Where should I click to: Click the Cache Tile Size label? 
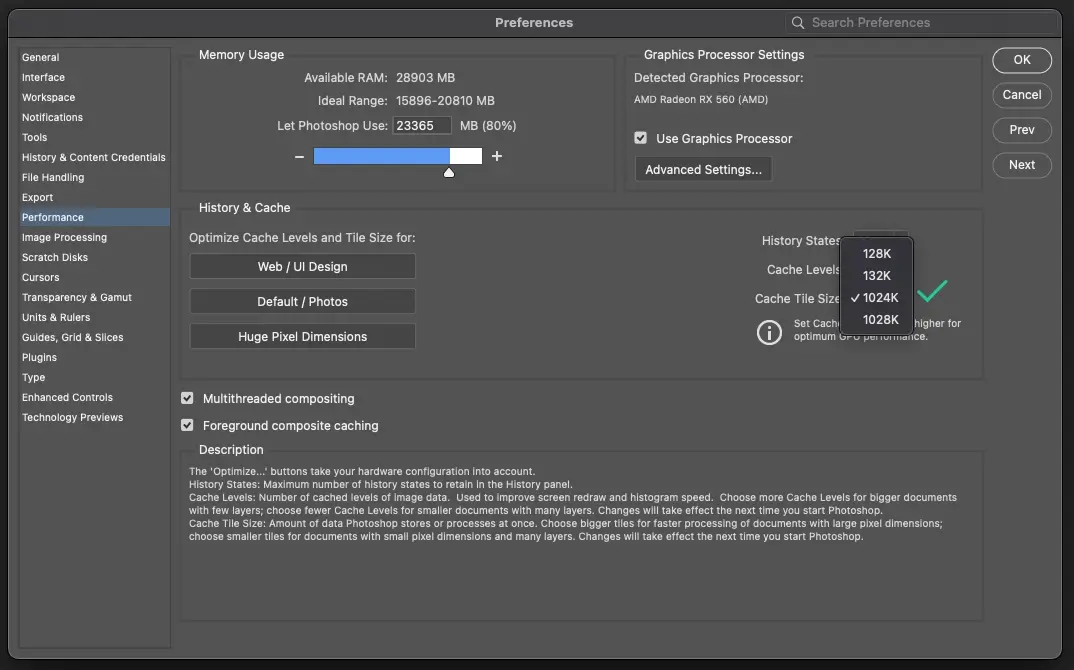tap(797, 299)
